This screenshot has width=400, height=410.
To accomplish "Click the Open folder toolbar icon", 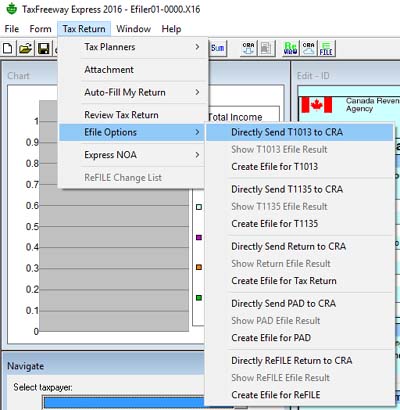I will click(x=26, y=49).
